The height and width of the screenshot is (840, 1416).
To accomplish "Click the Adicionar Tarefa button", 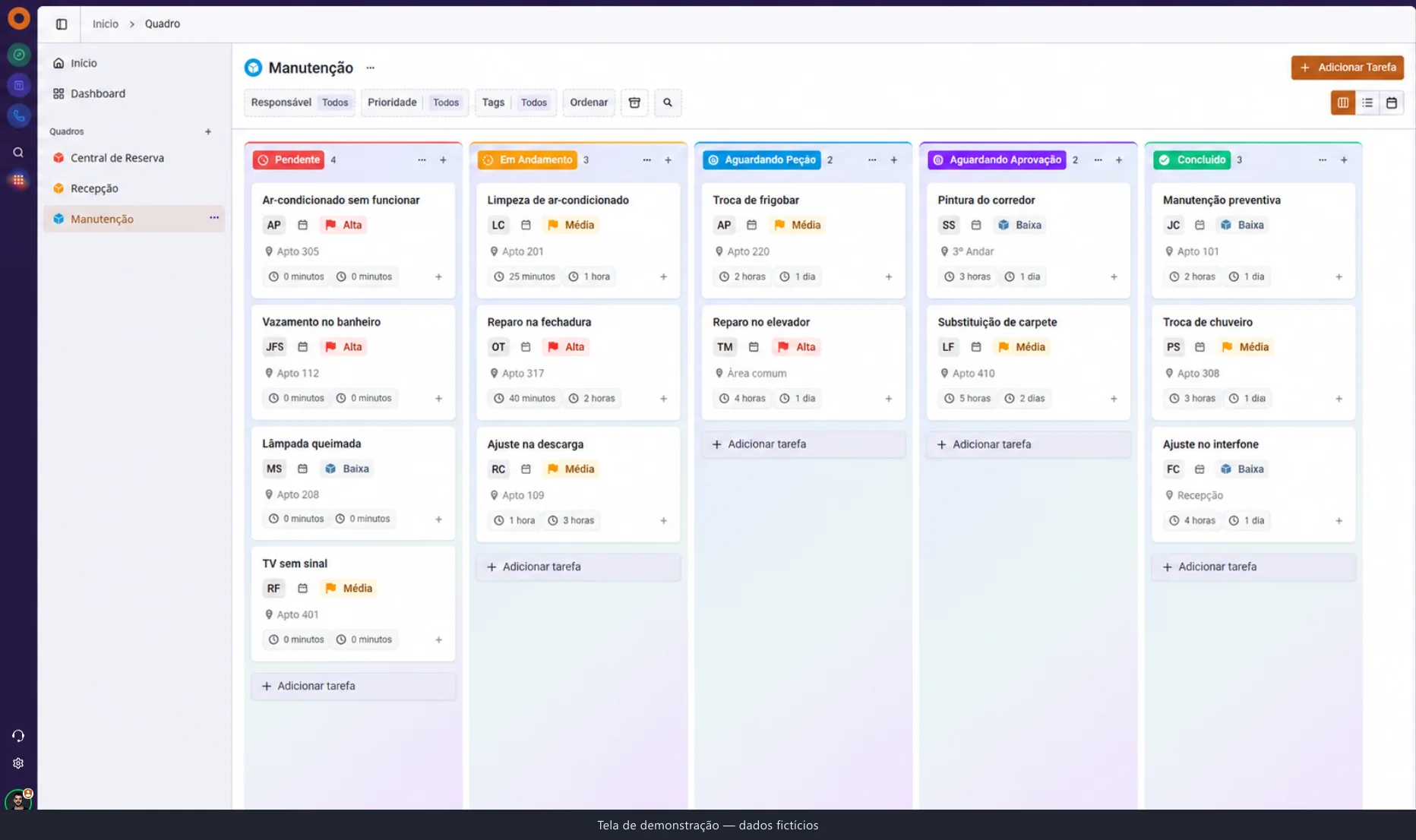I will tap(1347, 68).
